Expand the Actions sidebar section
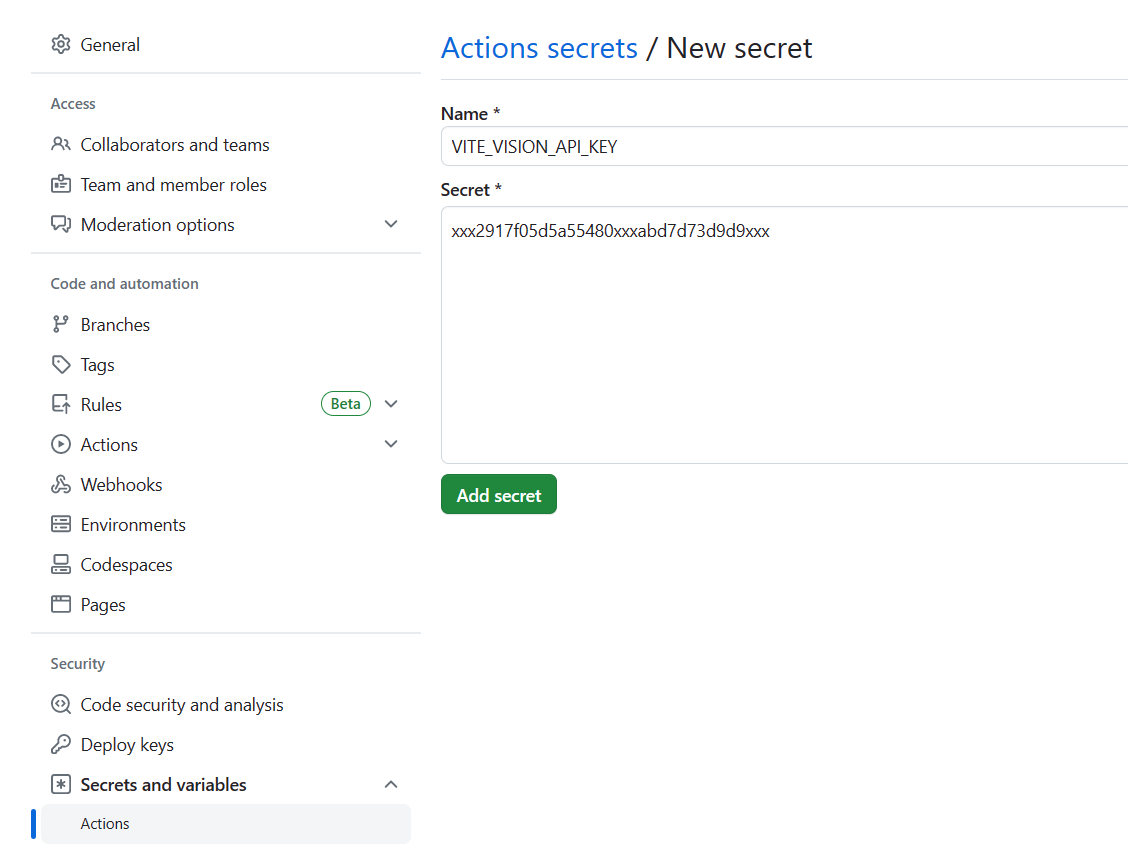The width and height of the screenshot is (1128, 851). (391, 443)
